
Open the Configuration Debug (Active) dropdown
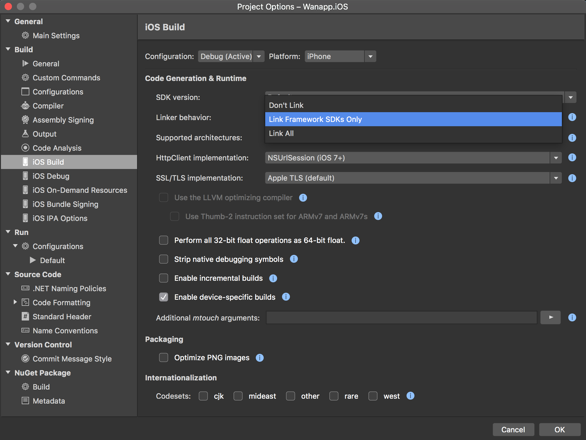[231, 56]
